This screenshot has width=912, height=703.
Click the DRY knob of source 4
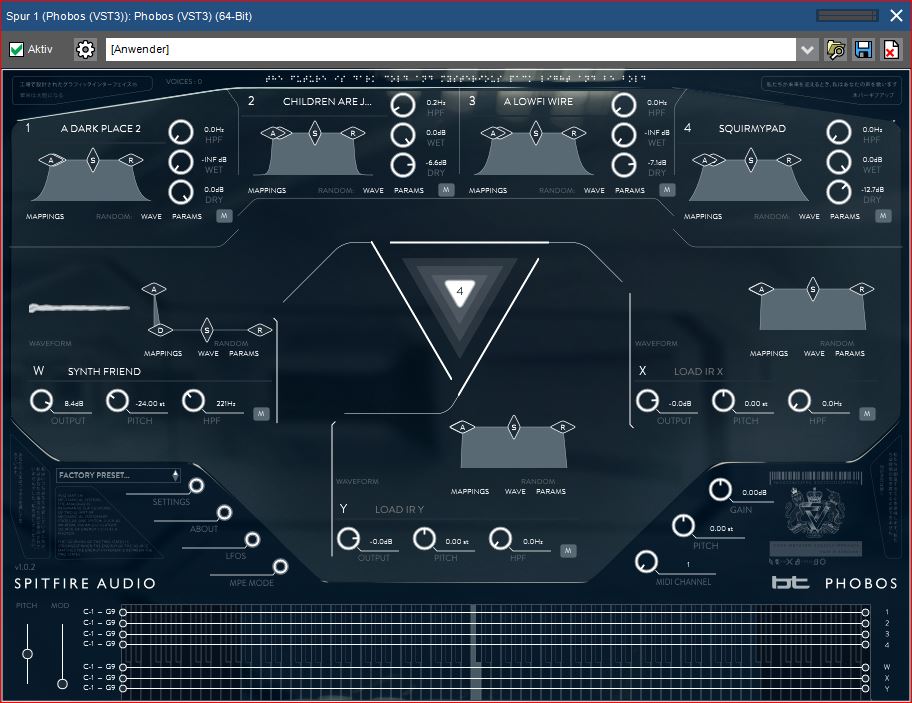839,192
